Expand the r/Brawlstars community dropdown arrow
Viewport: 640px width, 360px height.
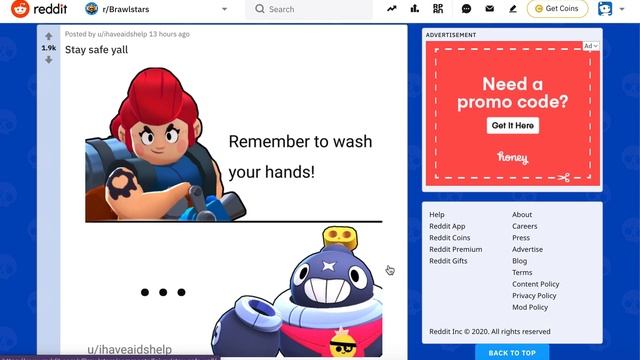pyautogui.click(x=224, y=9)
